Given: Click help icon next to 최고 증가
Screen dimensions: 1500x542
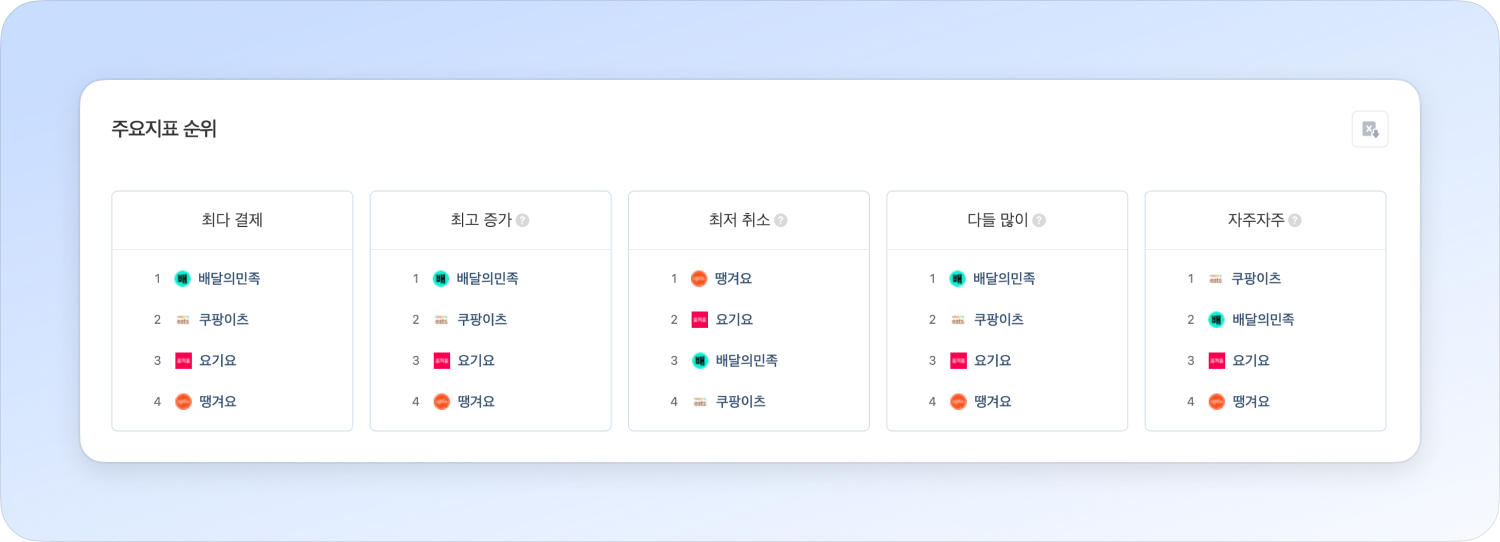Looking at the screenshot, I should (522, 221).
